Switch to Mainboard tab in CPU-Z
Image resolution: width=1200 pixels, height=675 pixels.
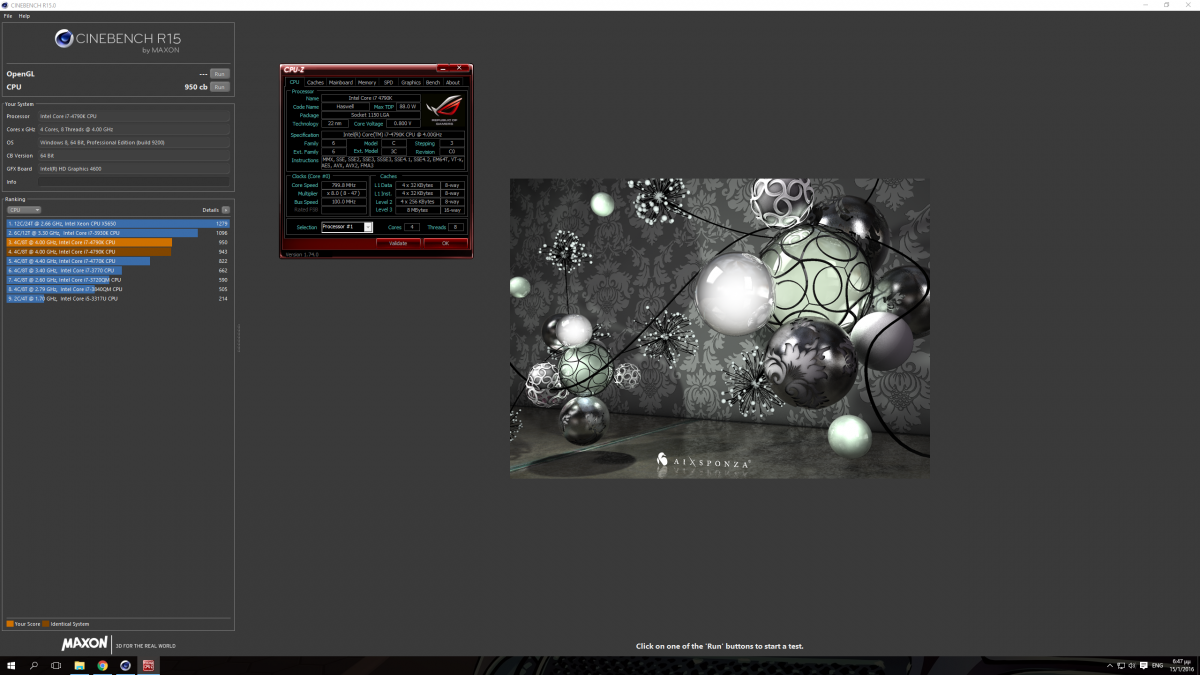tap(341, 82)
